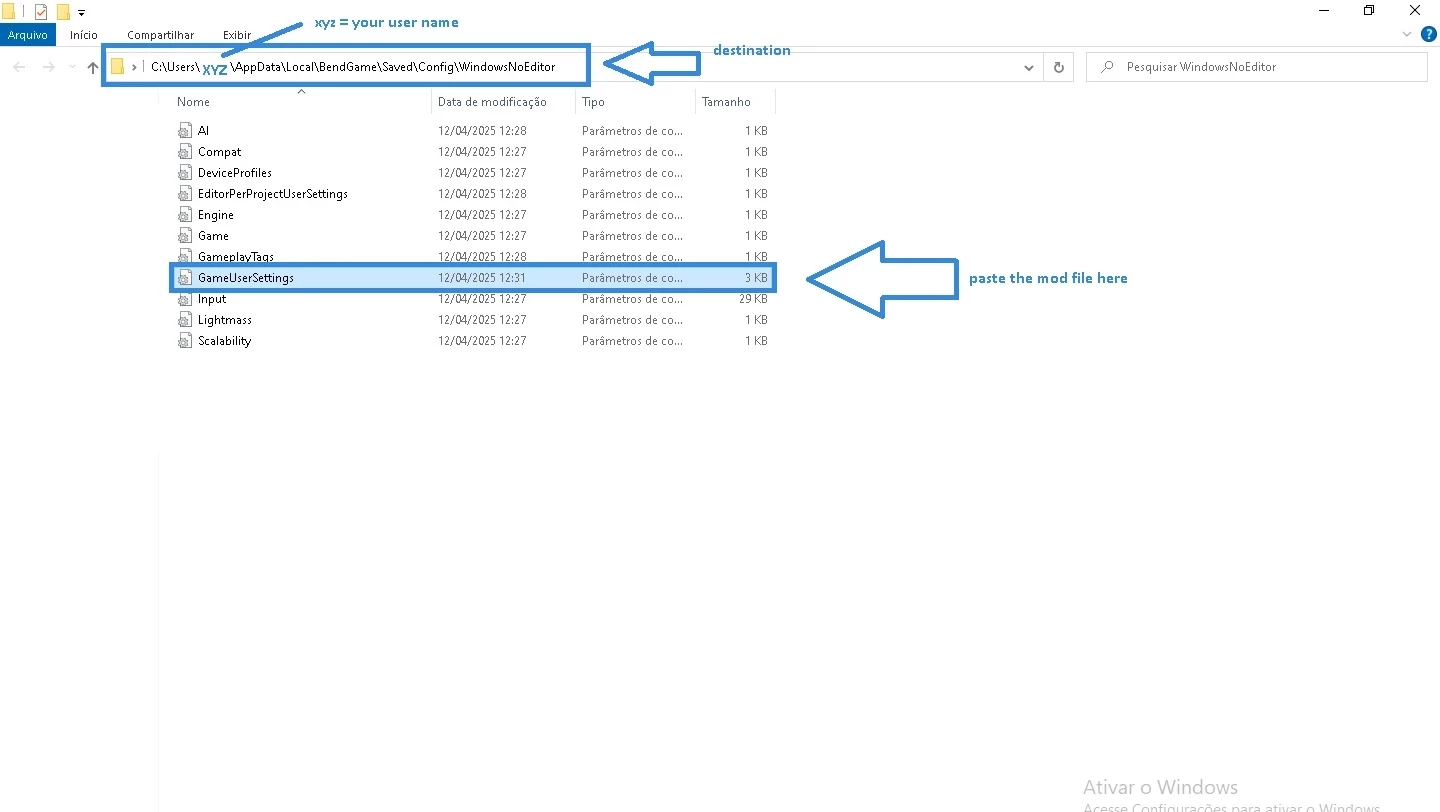Expand the address bar history dropdown

(1029, 68)
